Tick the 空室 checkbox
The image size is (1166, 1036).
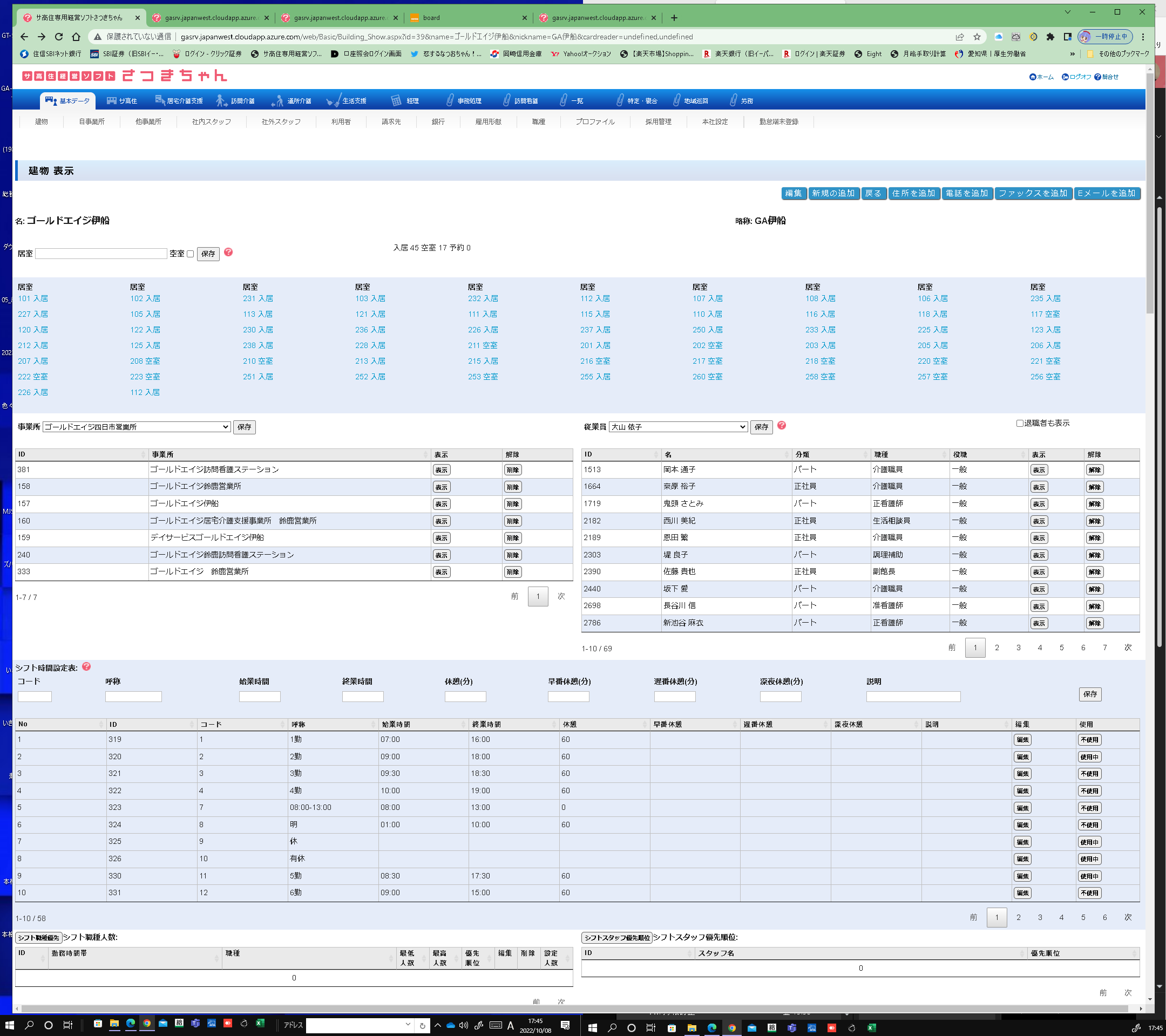pos(191,254)
